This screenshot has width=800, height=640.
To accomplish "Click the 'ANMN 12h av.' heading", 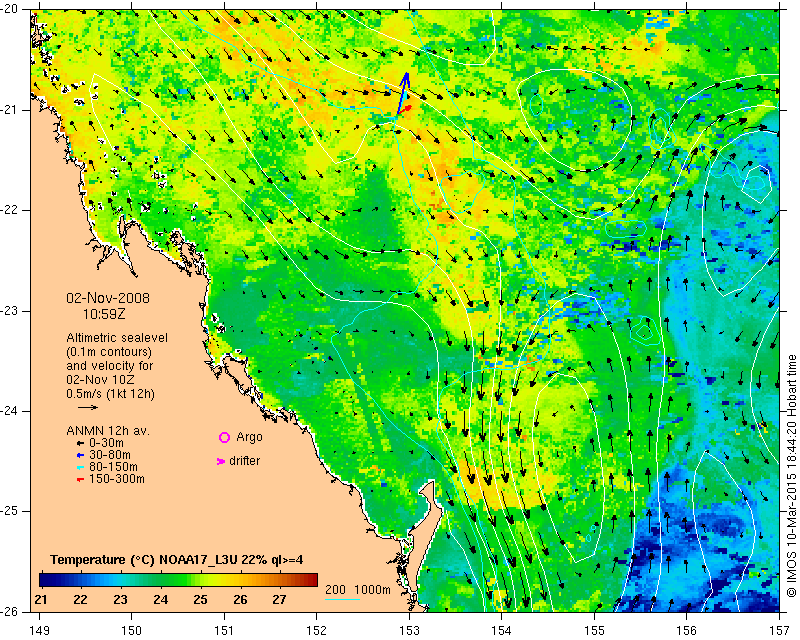I will 108,431.
